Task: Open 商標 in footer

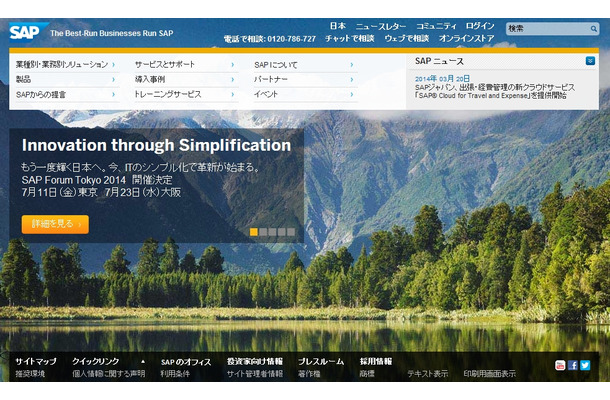Action: (367, 374)
